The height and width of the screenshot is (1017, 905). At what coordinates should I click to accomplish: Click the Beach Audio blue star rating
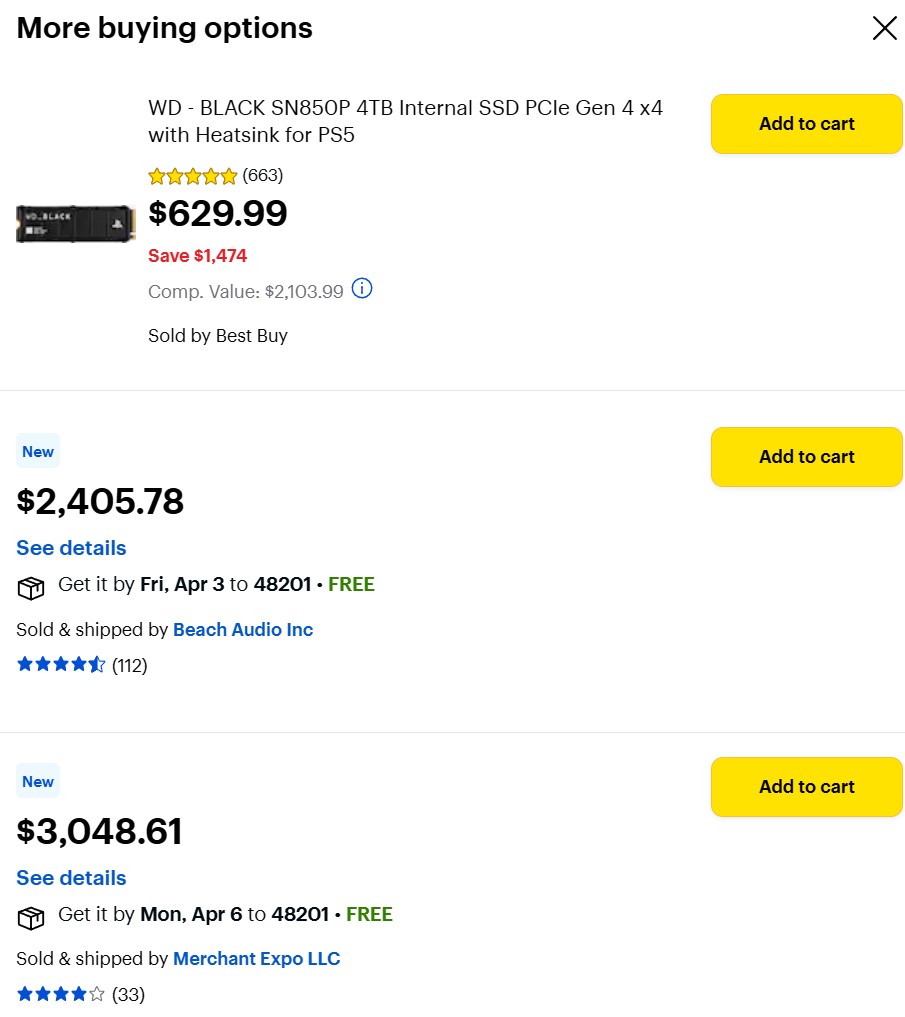[60, 665]
